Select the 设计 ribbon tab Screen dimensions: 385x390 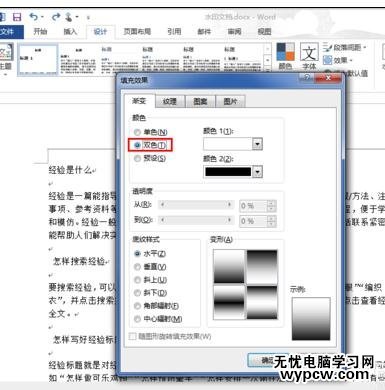[x=100, y=32]
